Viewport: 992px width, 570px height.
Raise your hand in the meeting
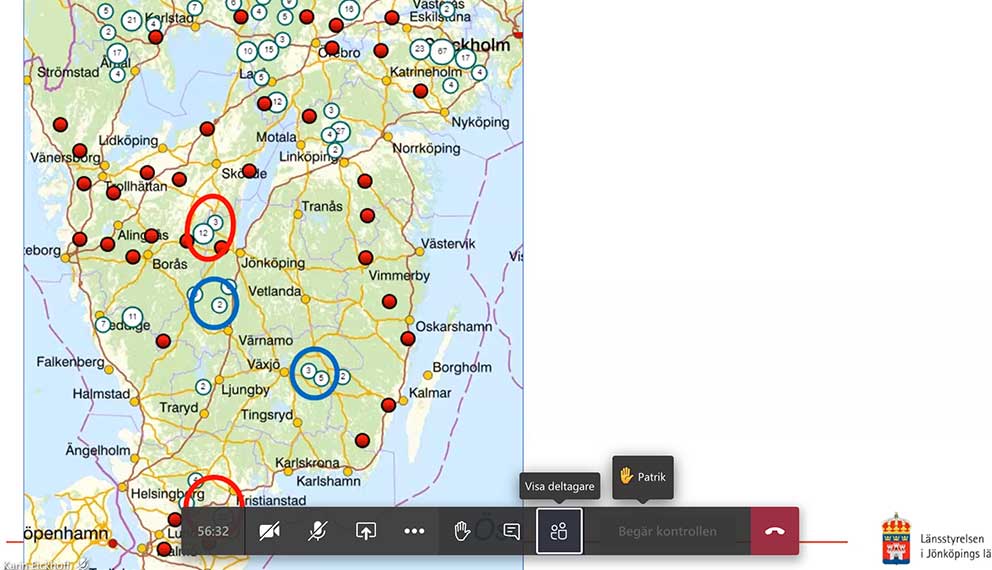pyautogui.click(x=462, y=531)
